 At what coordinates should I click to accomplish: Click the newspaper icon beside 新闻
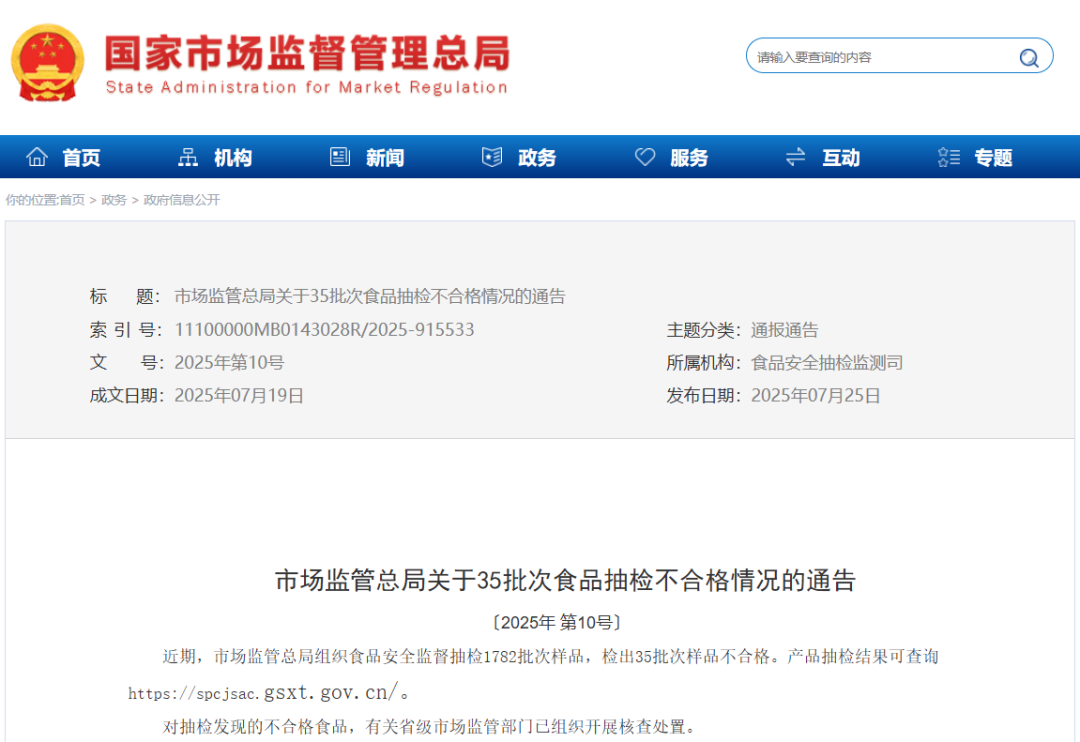[x=340, y=157]
